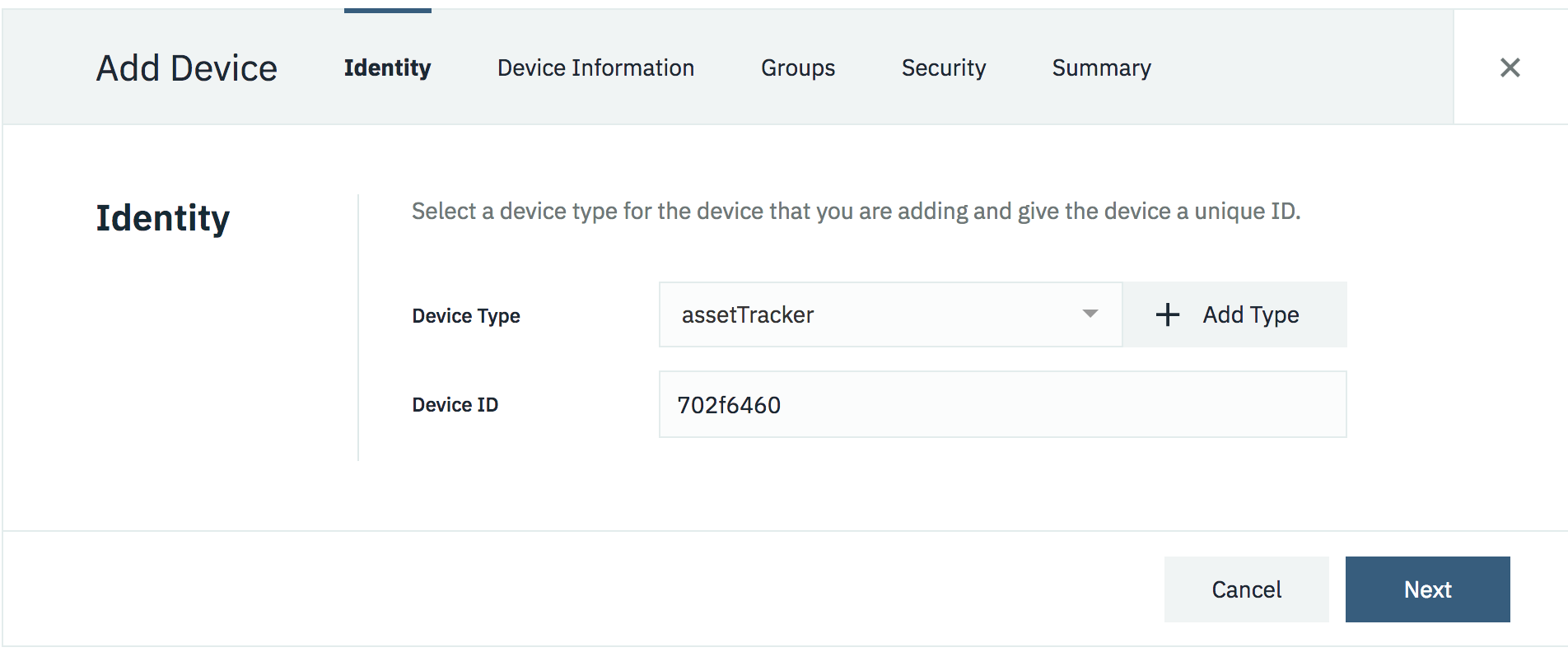Click the device type instruction text
Image resolution: width=1568 pixels, height=652 pixels.
[856, 212]
